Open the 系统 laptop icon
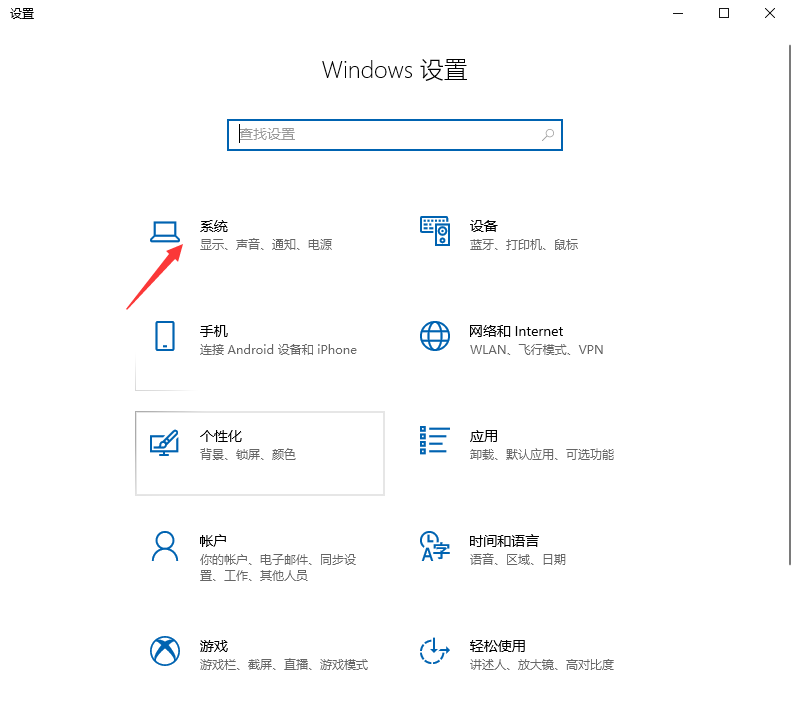791x724 pixels. pos(164,232)
